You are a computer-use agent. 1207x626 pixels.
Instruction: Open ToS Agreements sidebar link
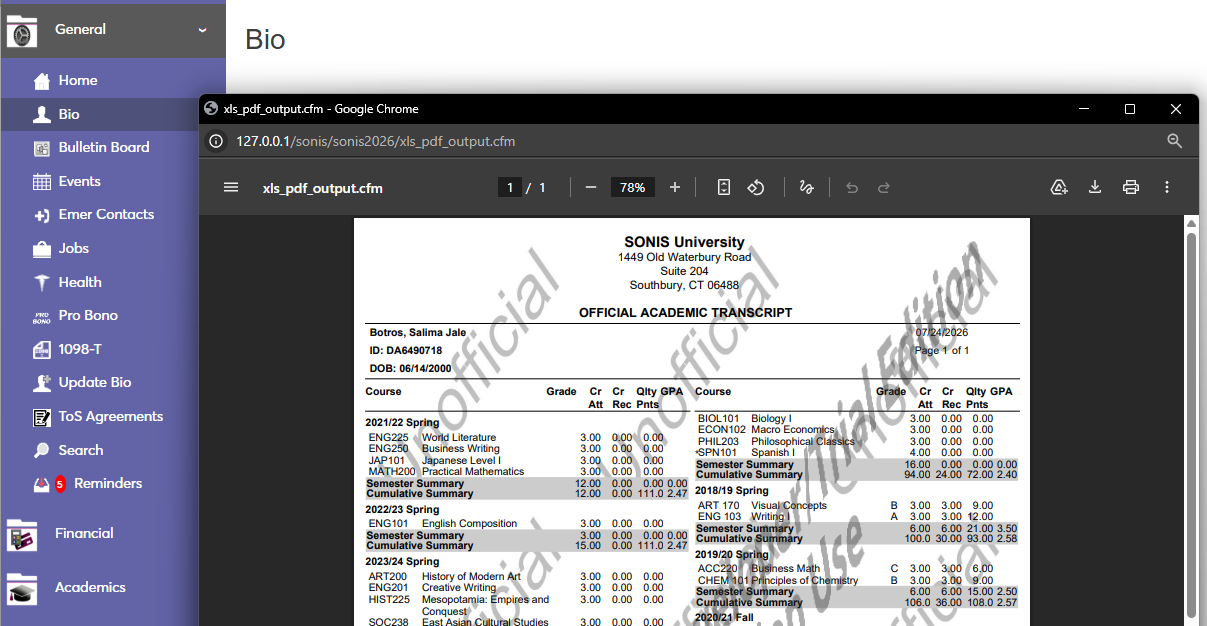click(110, 416)
